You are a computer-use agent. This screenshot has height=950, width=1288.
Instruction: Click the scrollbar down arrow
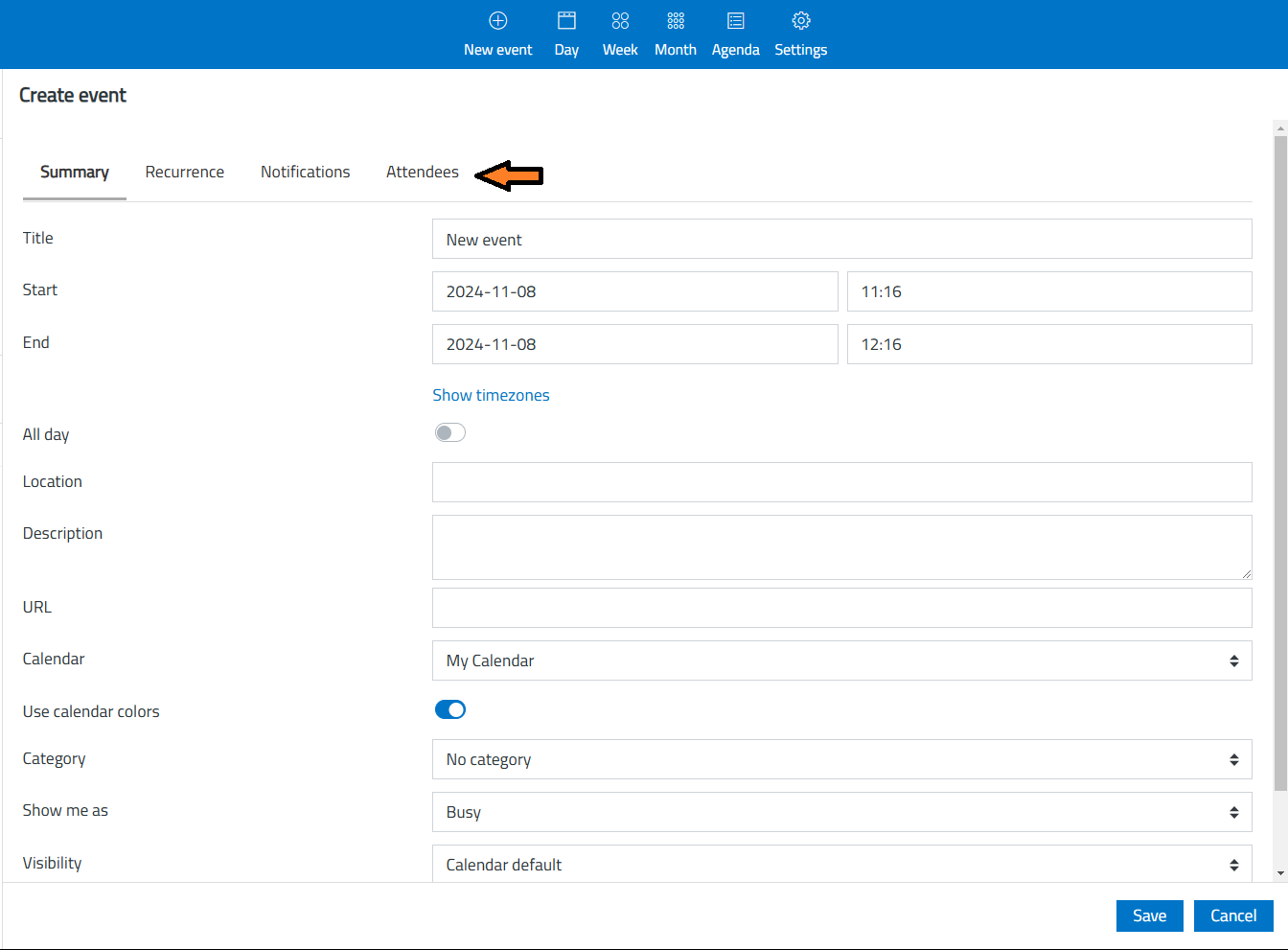(1280, 873)
